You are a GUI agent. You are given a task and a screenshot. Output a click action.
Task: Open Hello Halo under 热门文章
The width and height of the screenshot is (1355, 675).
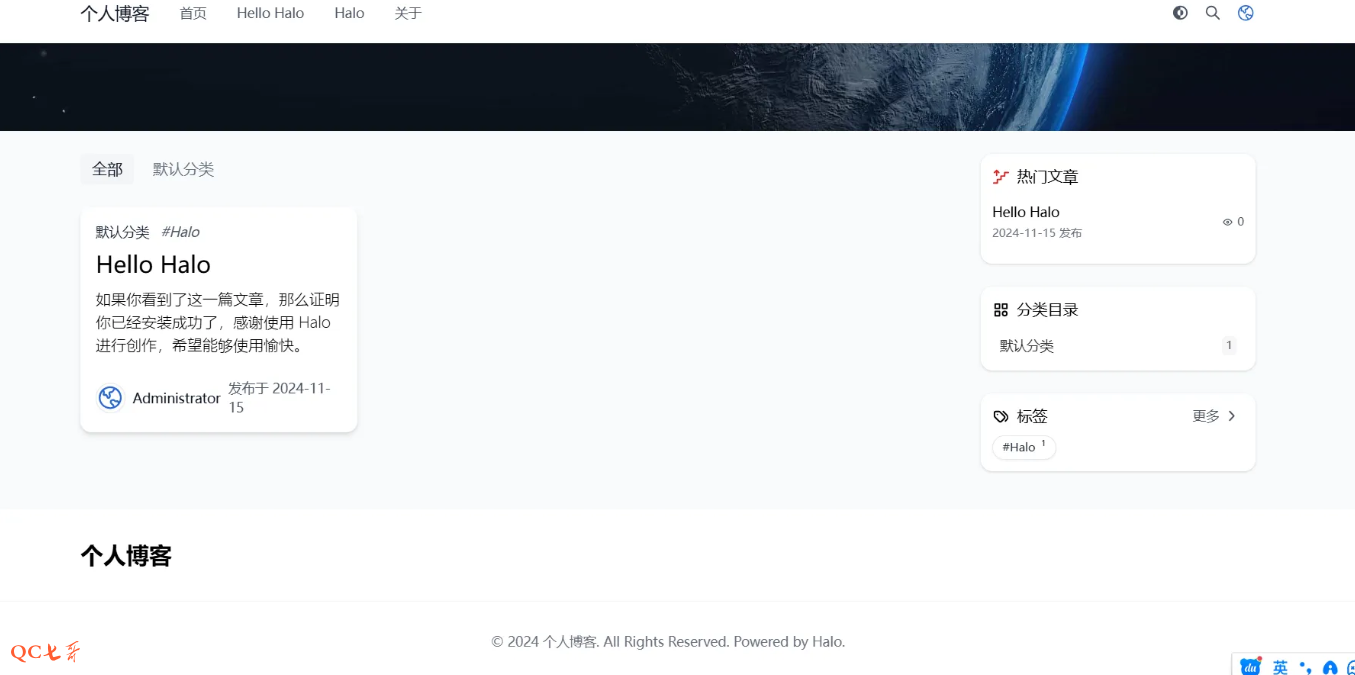pyautogui.click(x=1025, y=212)
